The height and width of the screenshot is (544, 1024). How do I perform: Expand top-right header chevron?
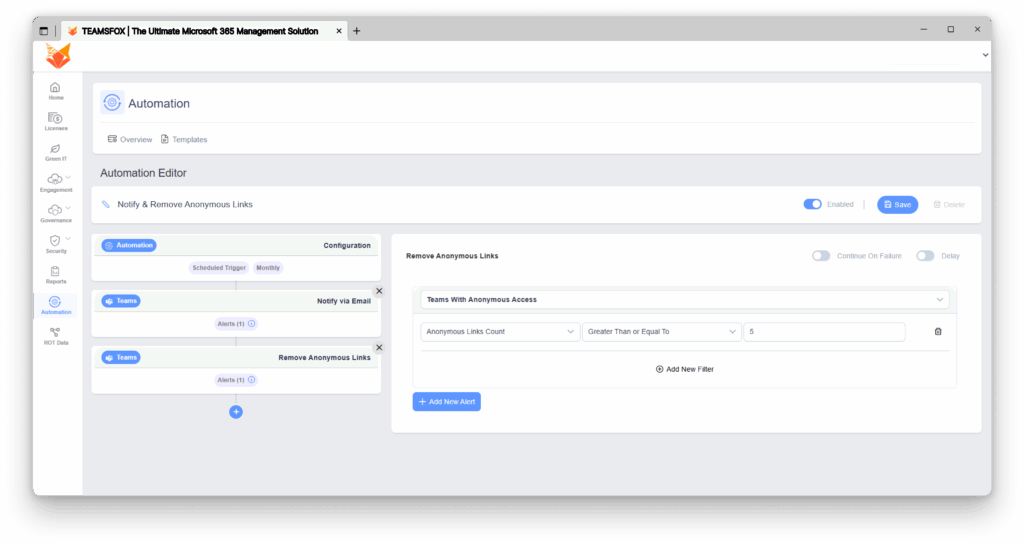coord(985,56)
